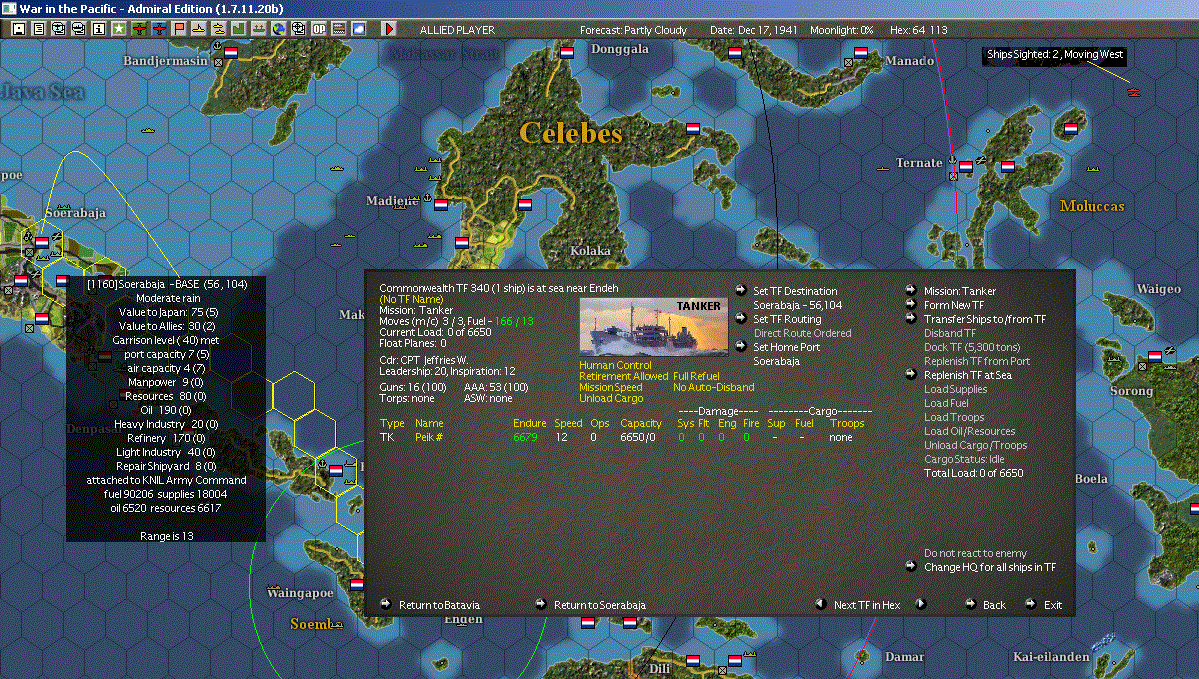Go to previous TF in hex arrow
Image resolution: width=1199 pixels, height=679 pixels.
click(820, 604)
